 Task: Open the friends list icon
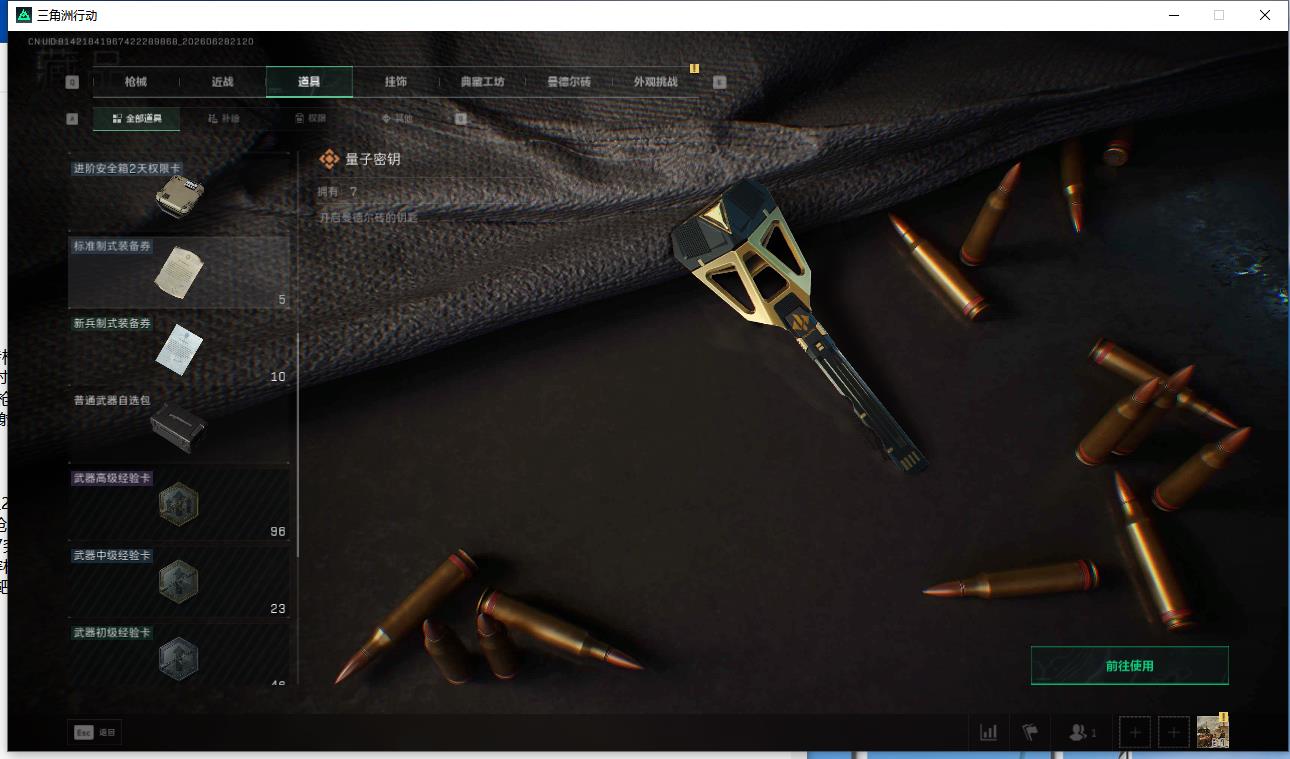pyautogui.click(x=1083, y=732)
